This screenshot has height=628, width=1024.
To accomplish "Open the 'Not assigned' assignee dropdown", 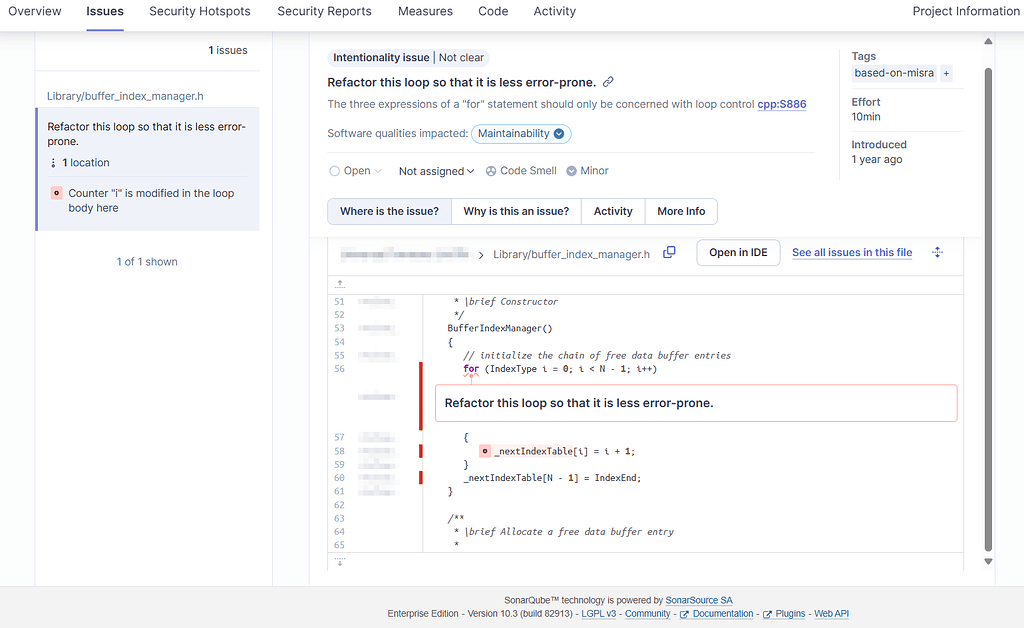I will [x=436, y=170].
